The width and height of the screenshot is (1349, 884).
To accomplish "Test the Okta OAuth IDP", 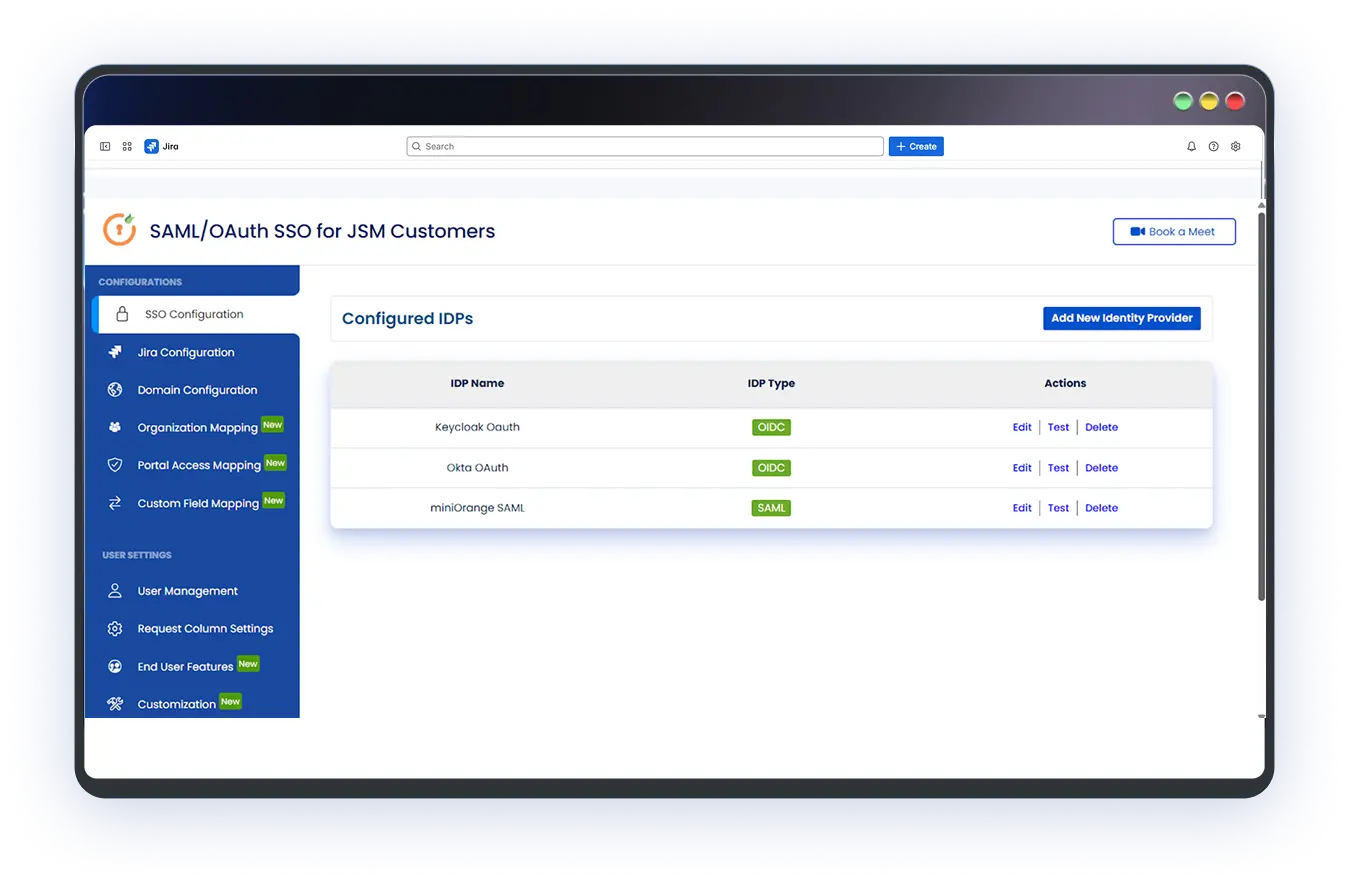I will 1059,468.
